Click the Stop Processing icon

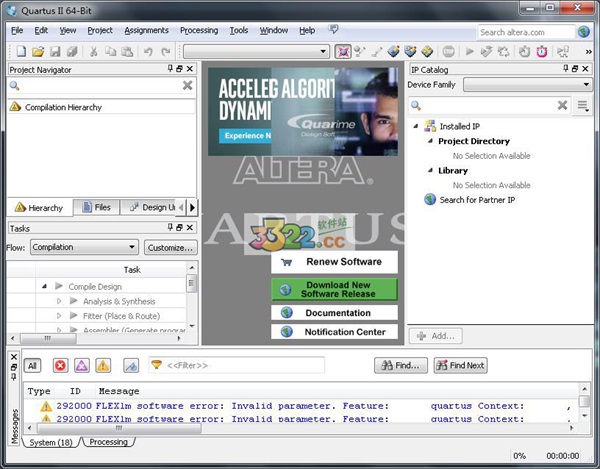pyautogui.click(x=448, y=51)
